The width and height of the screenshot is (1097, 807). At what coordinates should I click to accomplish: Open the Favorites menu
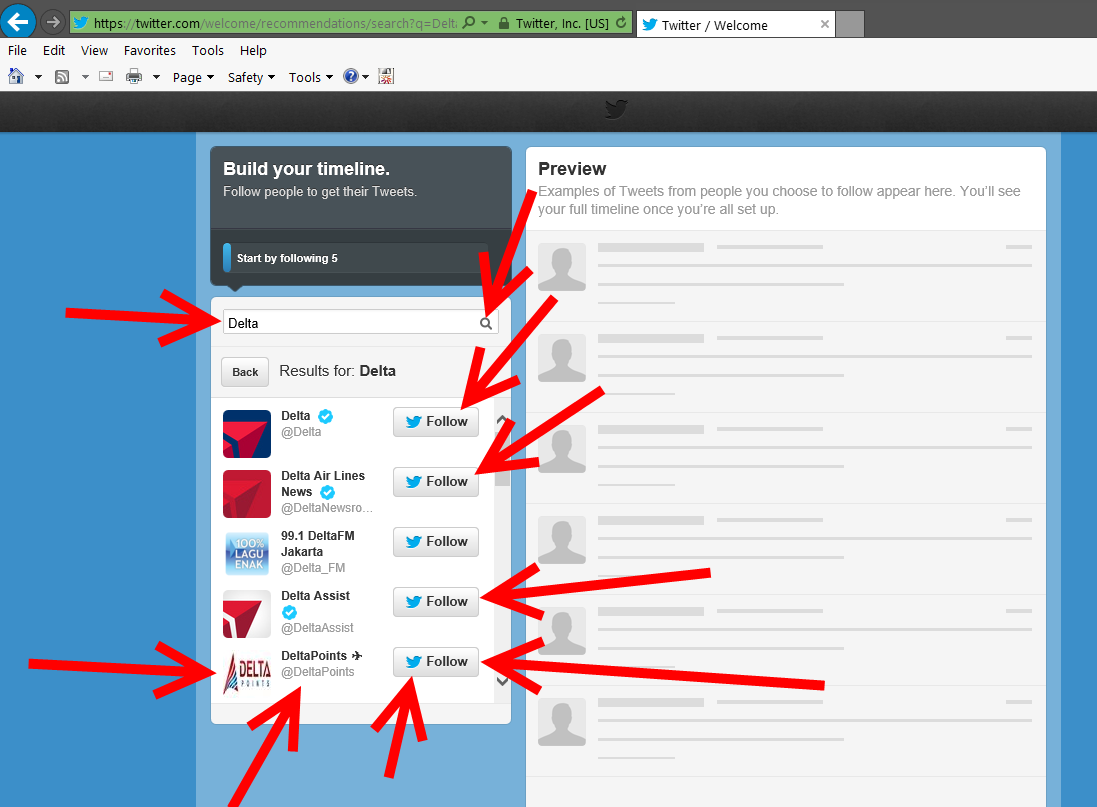tap(150, 50)
